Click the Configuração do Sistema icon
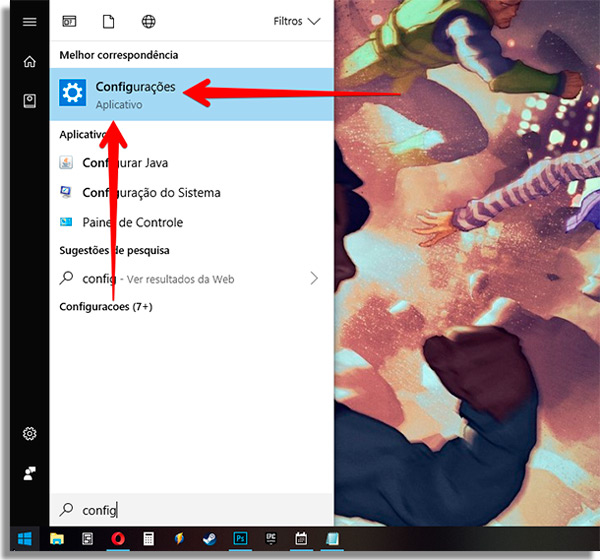This screenshot has width=600, height=560. point(66,192)
